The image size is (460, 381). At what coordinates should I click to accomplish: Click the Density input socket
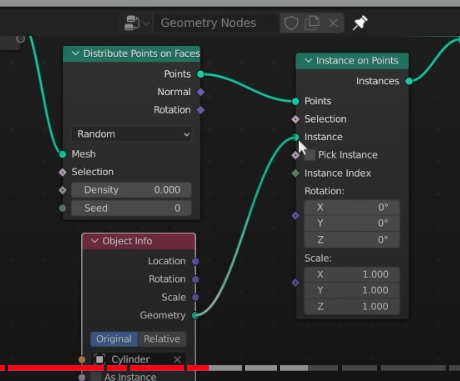pos(63,190)
